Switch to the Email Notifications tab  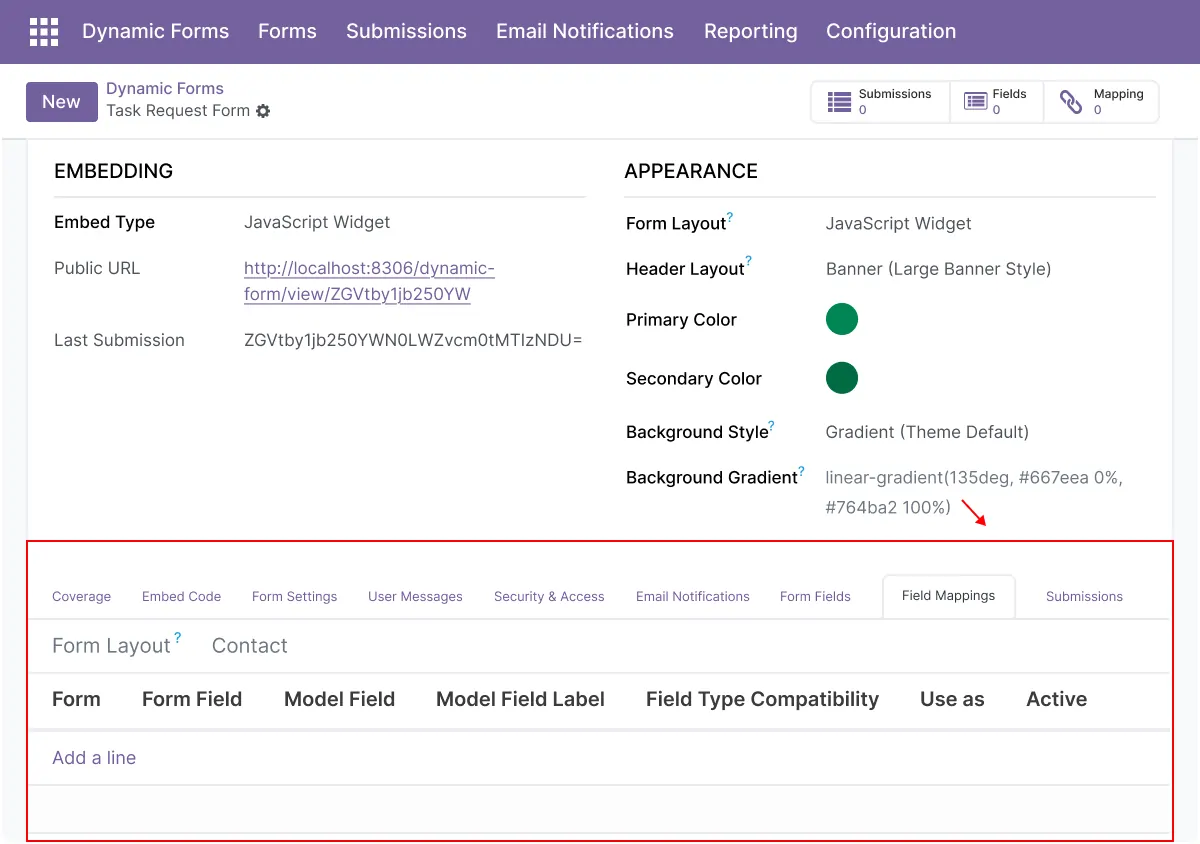click(x=692, y=597)
